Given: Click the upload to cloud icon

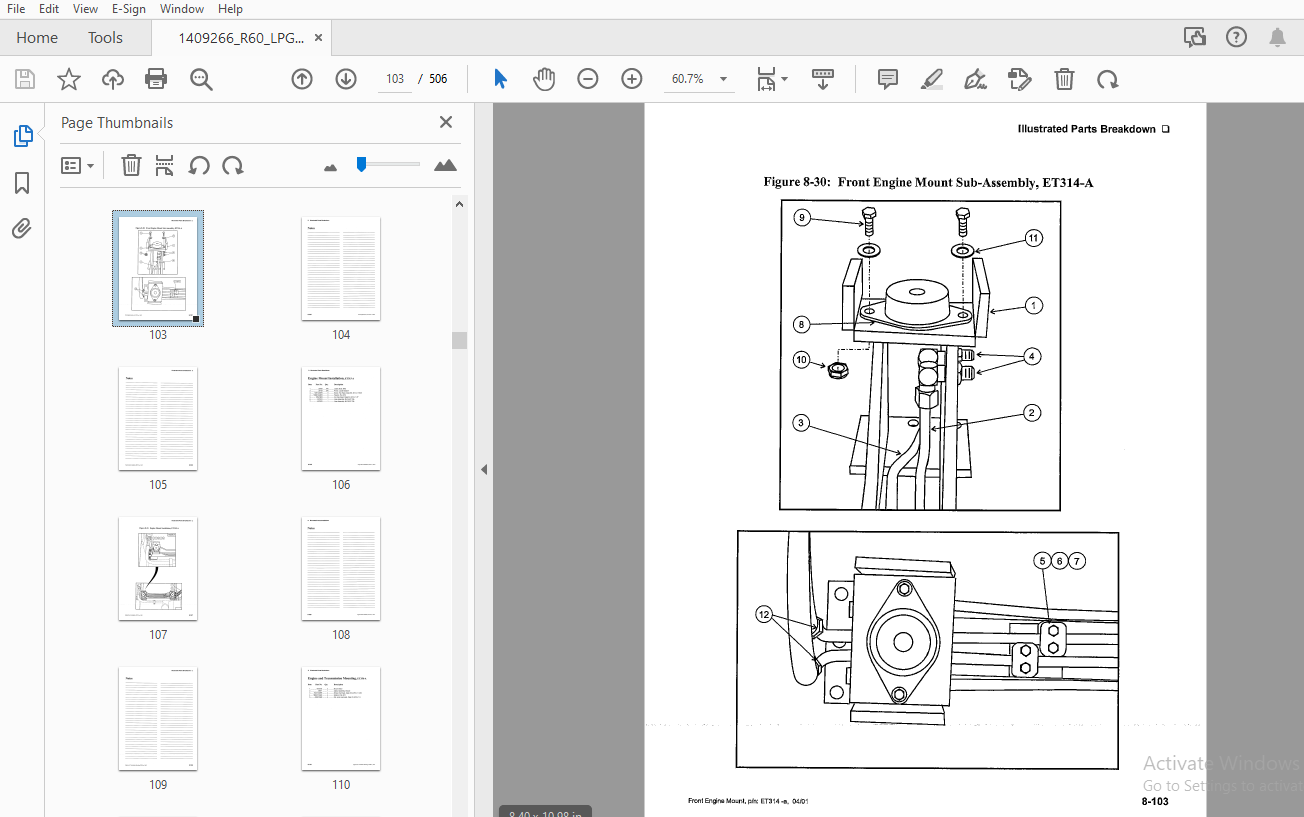Looking at the screenshot, I should tap(113, 79).
